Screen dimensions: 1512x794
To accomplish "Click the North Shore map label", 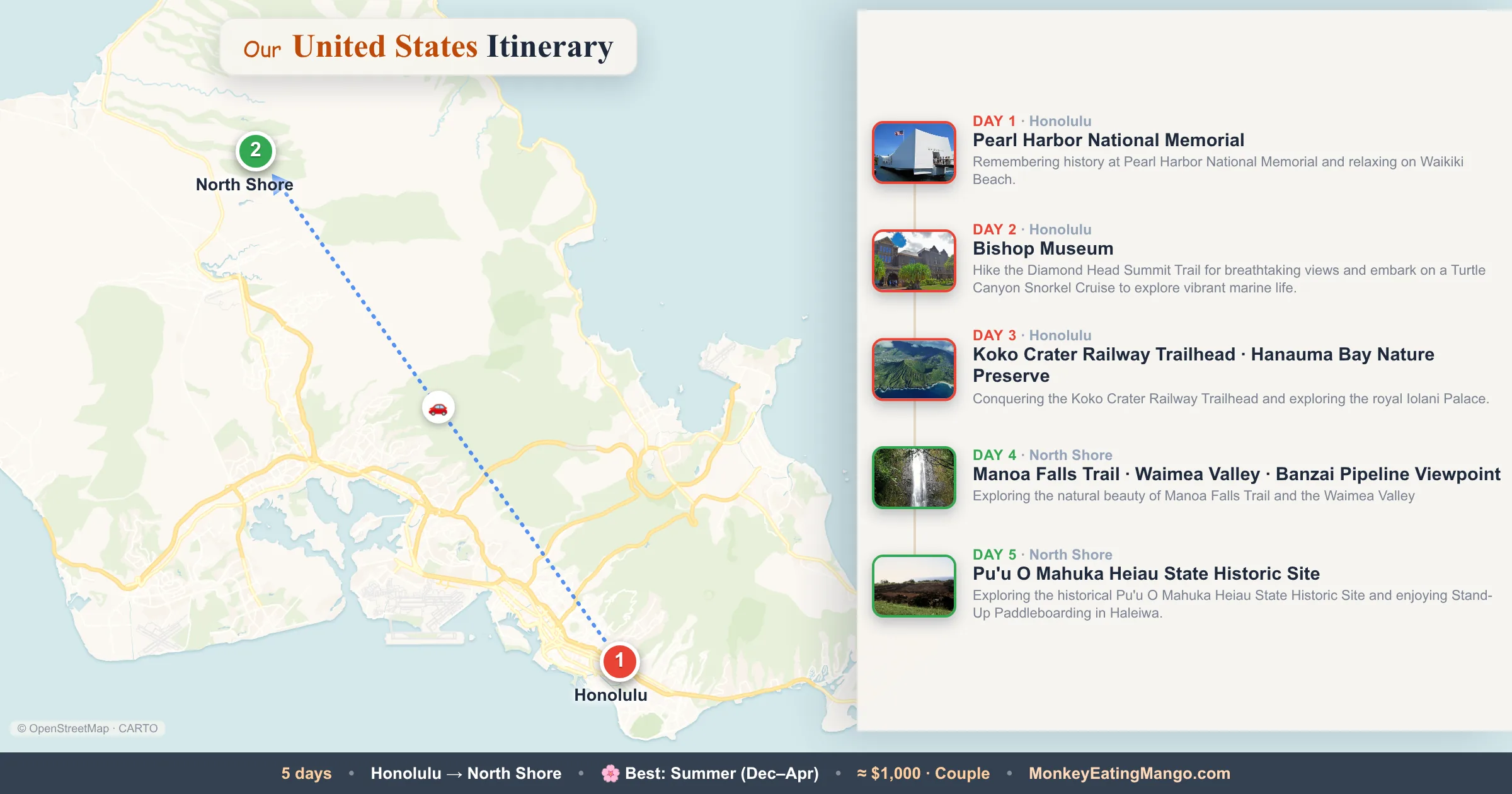I will [244, 185].
